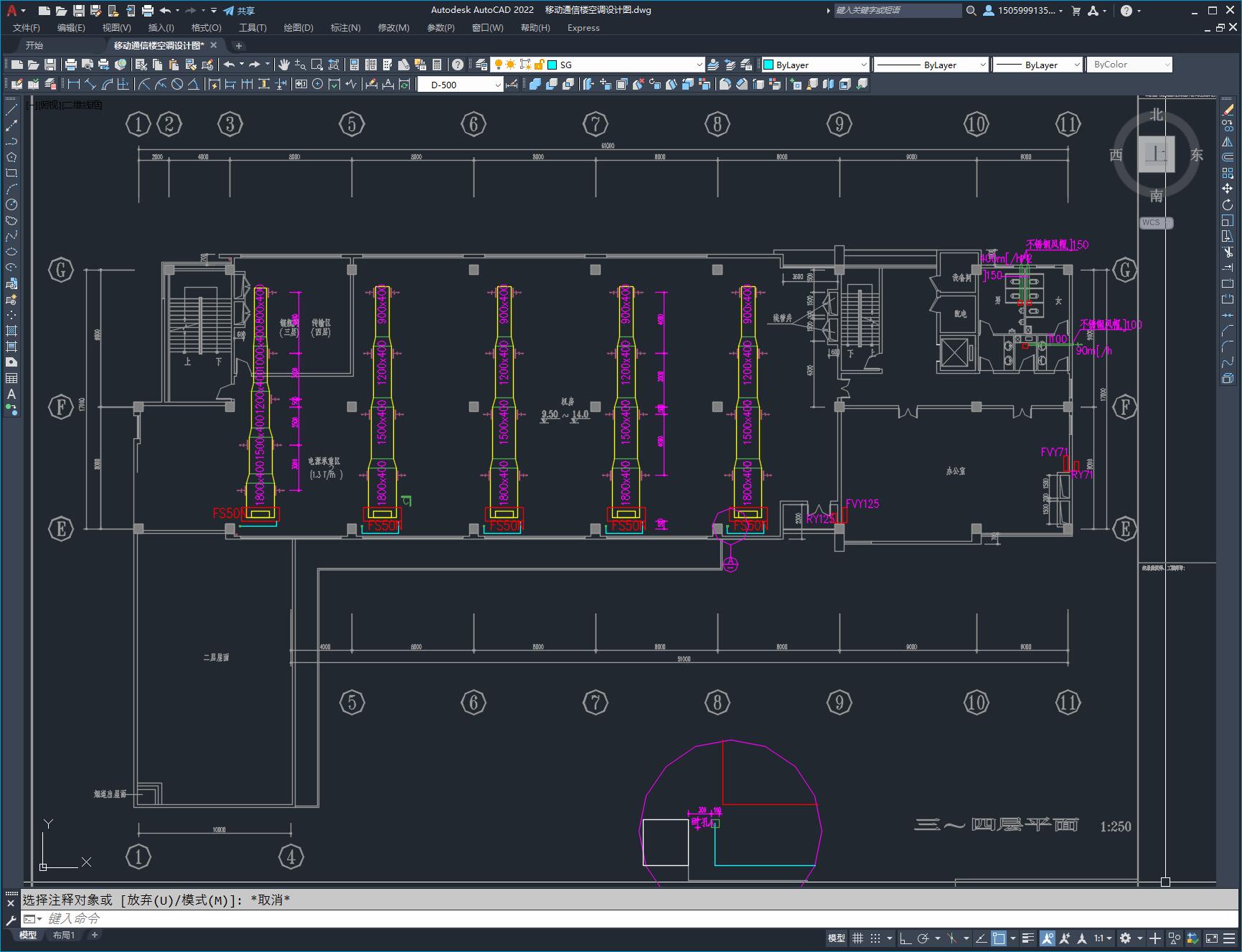The height and width of the screenshot is (952, 1242).
Task: Open the 标注(N) menu
Action: 345,27
